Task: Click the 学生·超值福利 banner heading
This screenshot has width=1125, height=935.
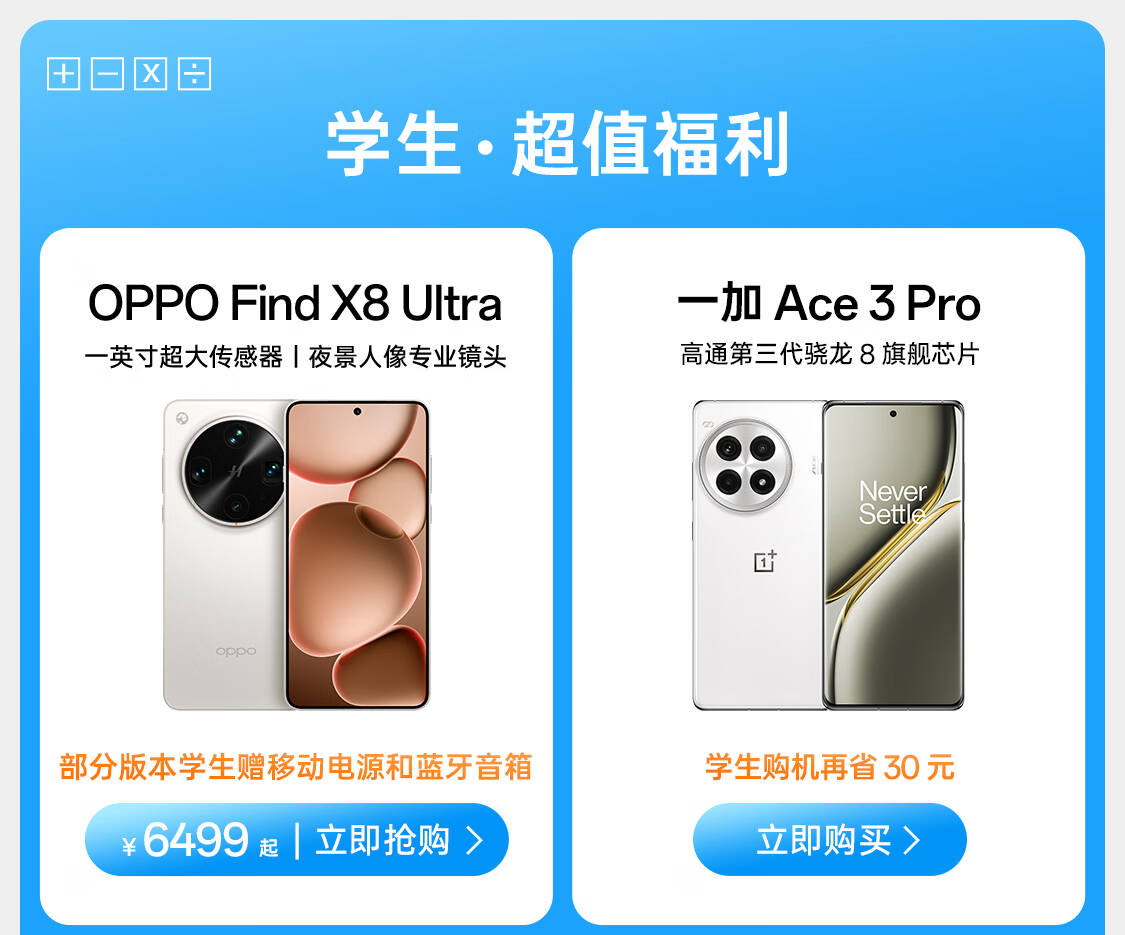Action: [x=558, y=144]
